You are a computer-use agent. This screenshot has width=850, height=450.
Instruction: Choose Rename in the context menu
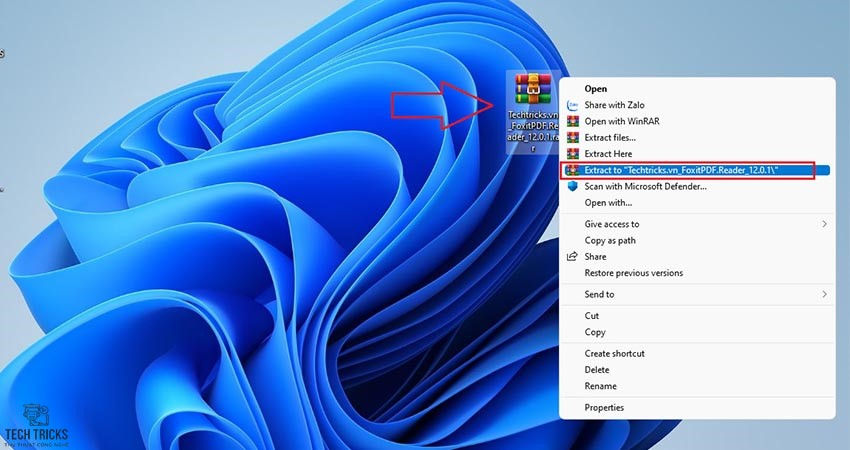[697, 386]
